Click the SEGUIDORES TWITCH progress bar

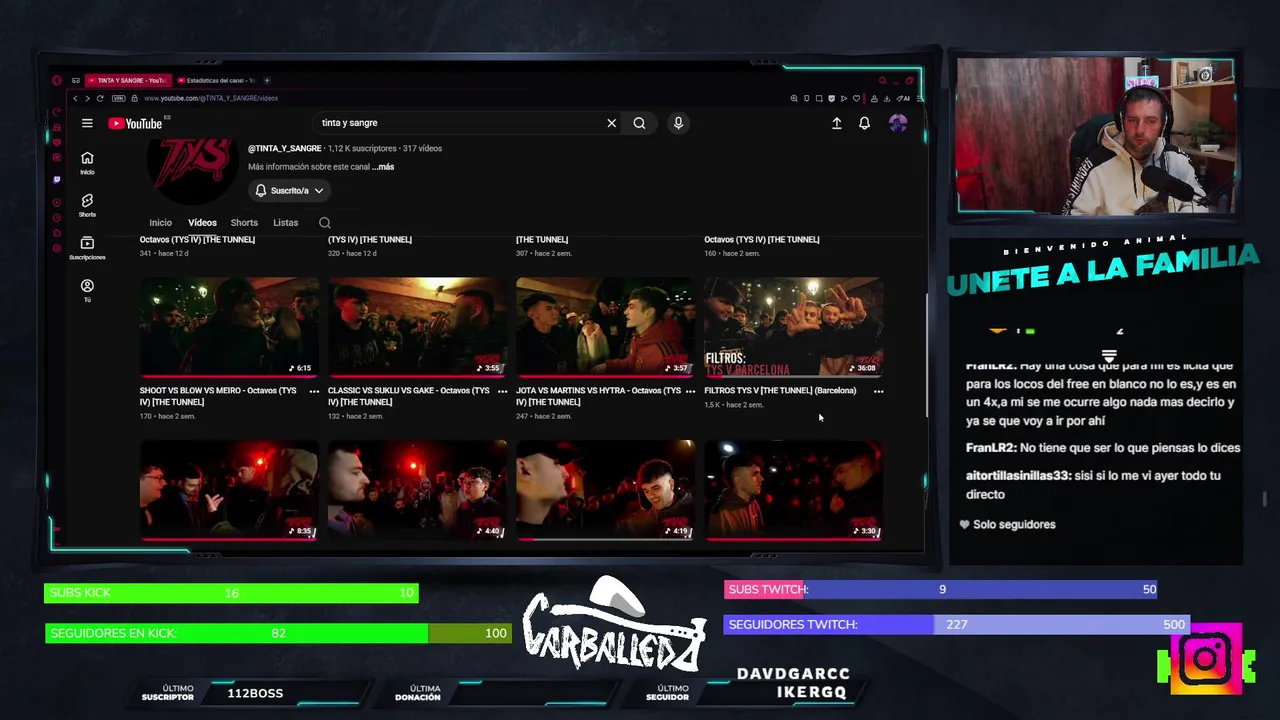(x=957, y=624)
